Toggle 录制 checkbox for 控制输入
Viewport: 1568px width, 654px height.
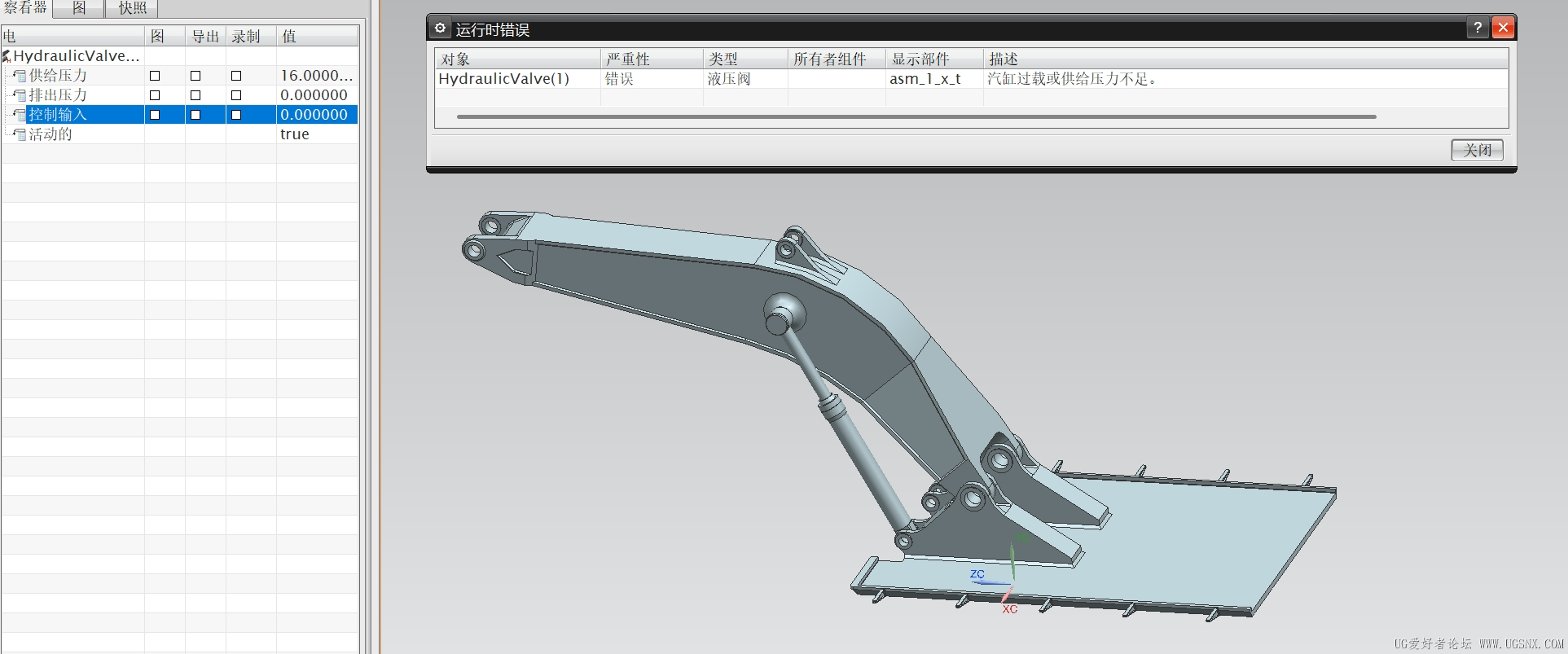pyautogui.click(x=236, y=115)
